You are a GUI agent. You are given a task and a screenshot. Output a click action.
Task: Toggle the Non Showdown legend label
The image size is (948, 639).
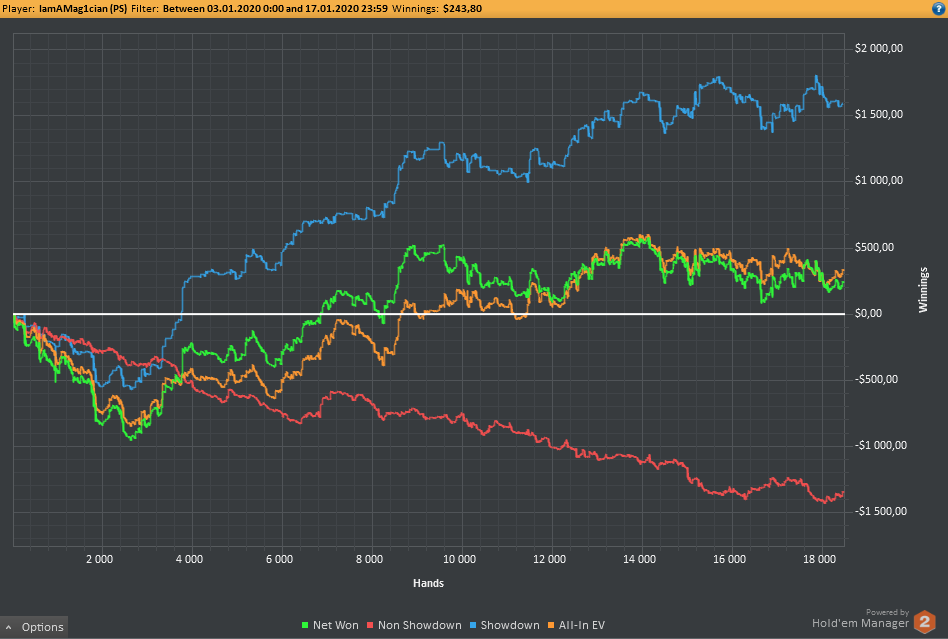(420, 625)
